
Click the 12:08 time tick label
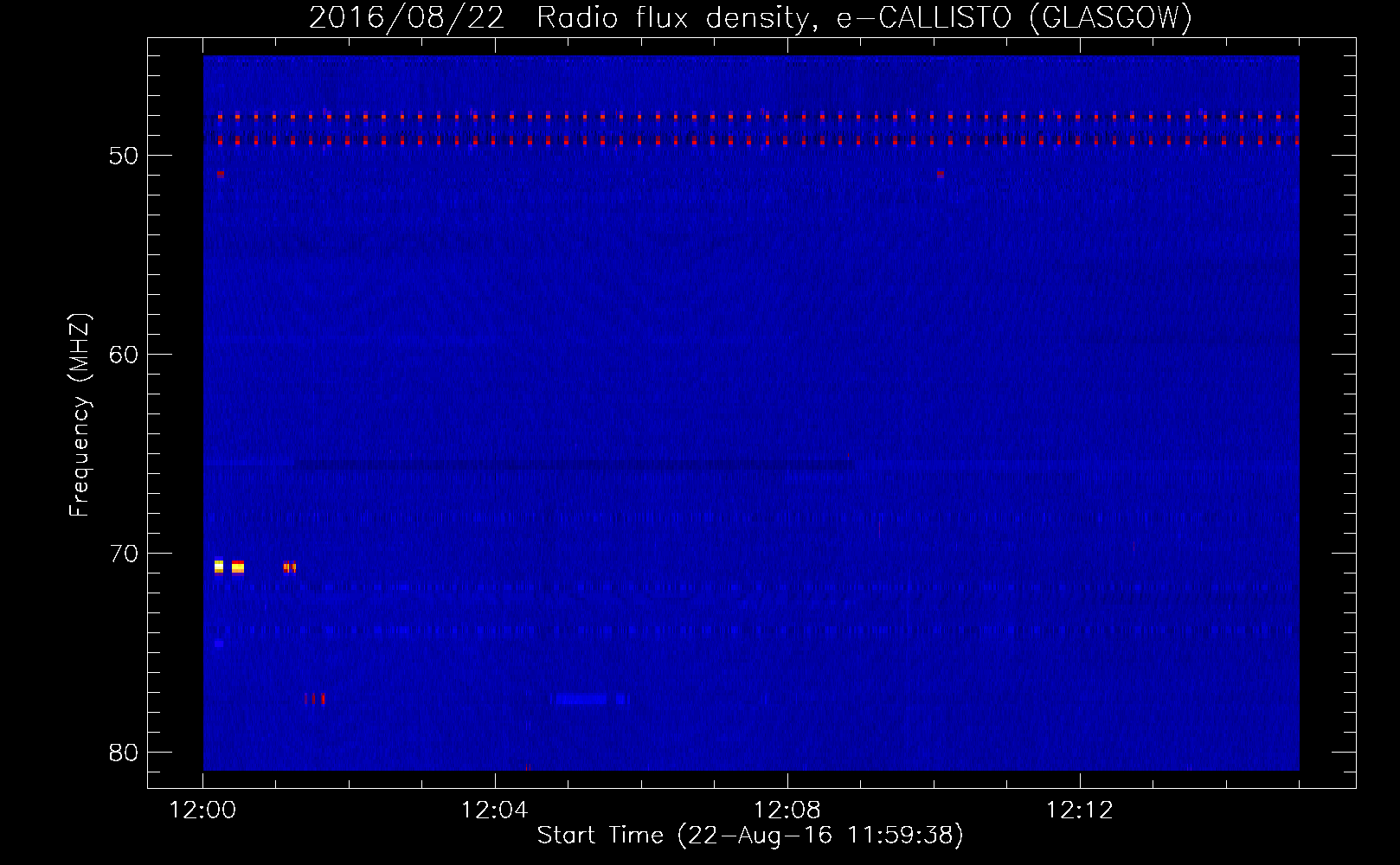787,811
